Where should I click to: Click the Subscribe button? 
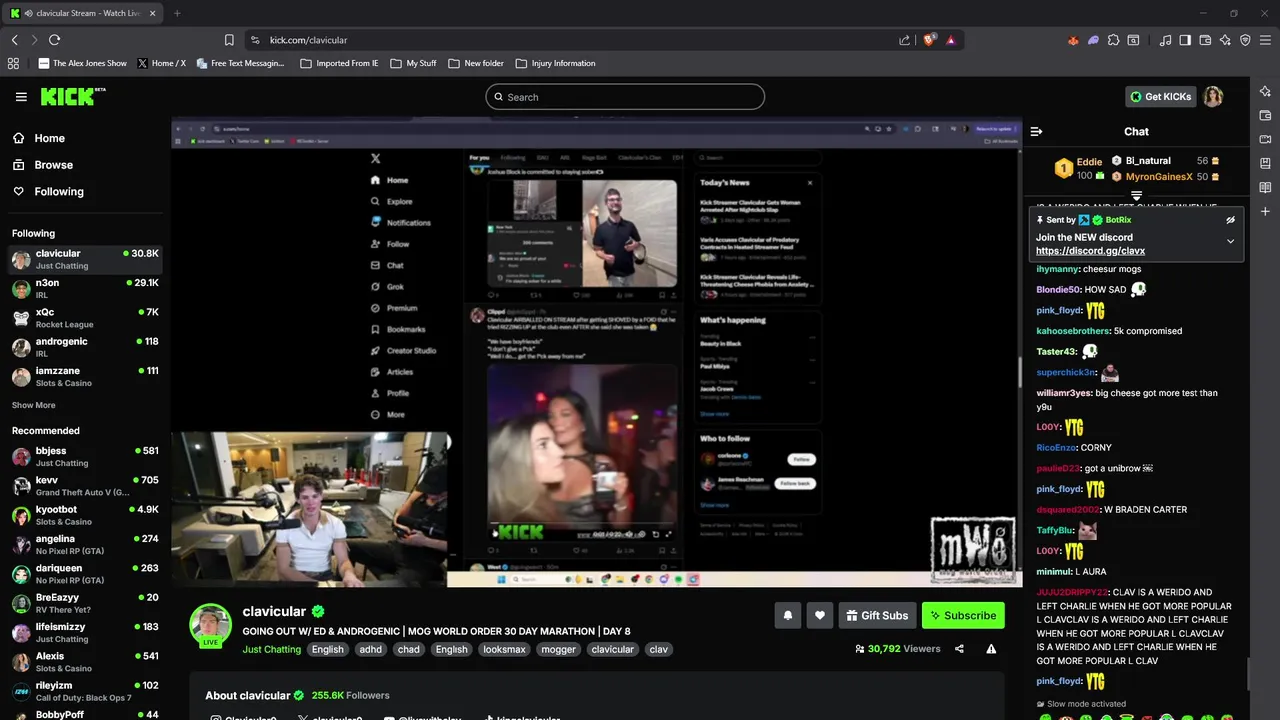tap(963, 615)
